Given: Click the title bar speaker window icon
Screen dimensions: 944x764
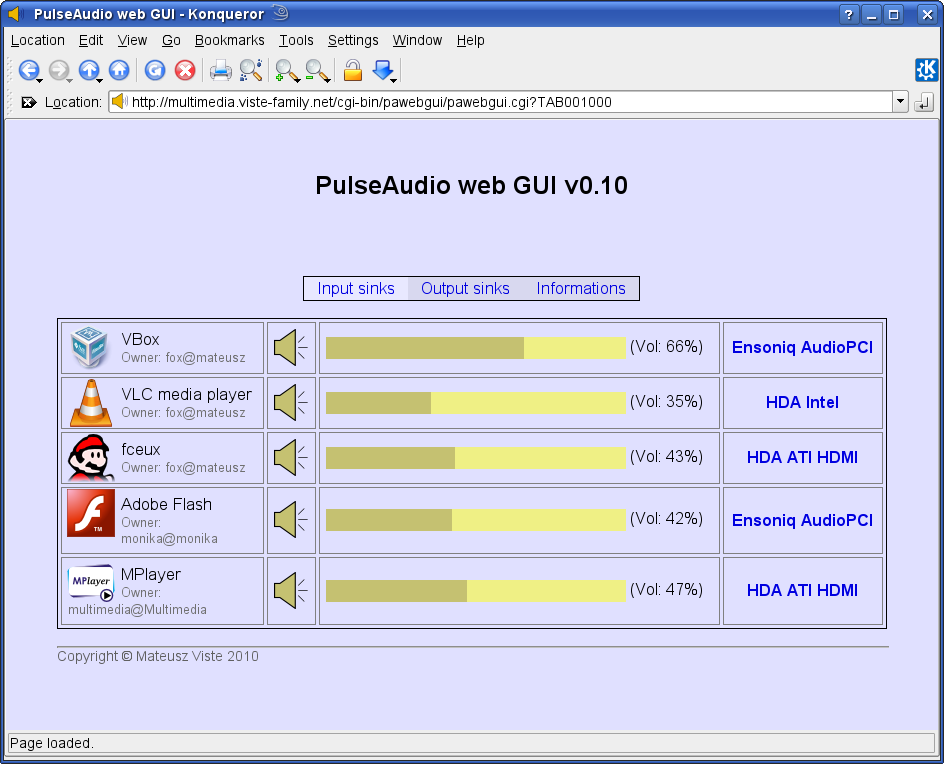Looking at the screenshot, I should (x=16, y=13).
